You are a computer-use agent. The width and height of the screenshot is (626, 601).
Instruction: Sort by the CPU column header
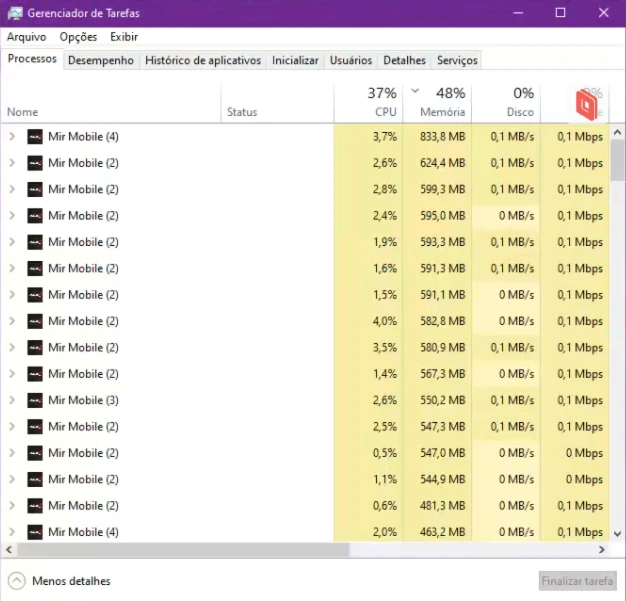[x=368, y=103]
